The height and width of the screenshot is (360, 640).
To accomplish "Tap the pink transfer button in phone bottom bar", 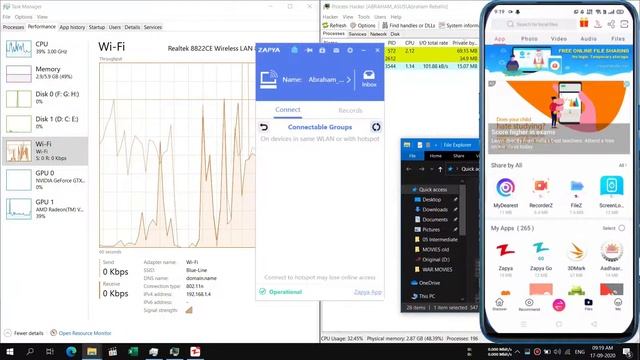I will click(559, 304).
